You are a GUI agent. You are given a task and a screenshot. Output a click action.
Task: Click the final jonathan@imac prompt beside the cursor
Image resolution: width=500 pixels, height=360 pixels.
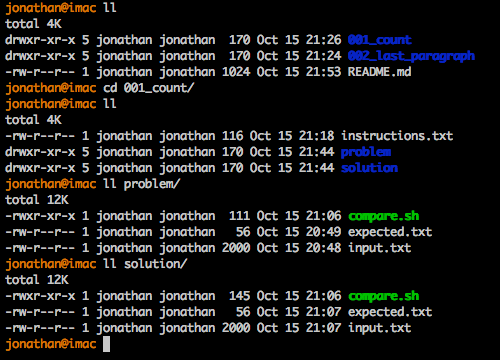pos(51,344)
